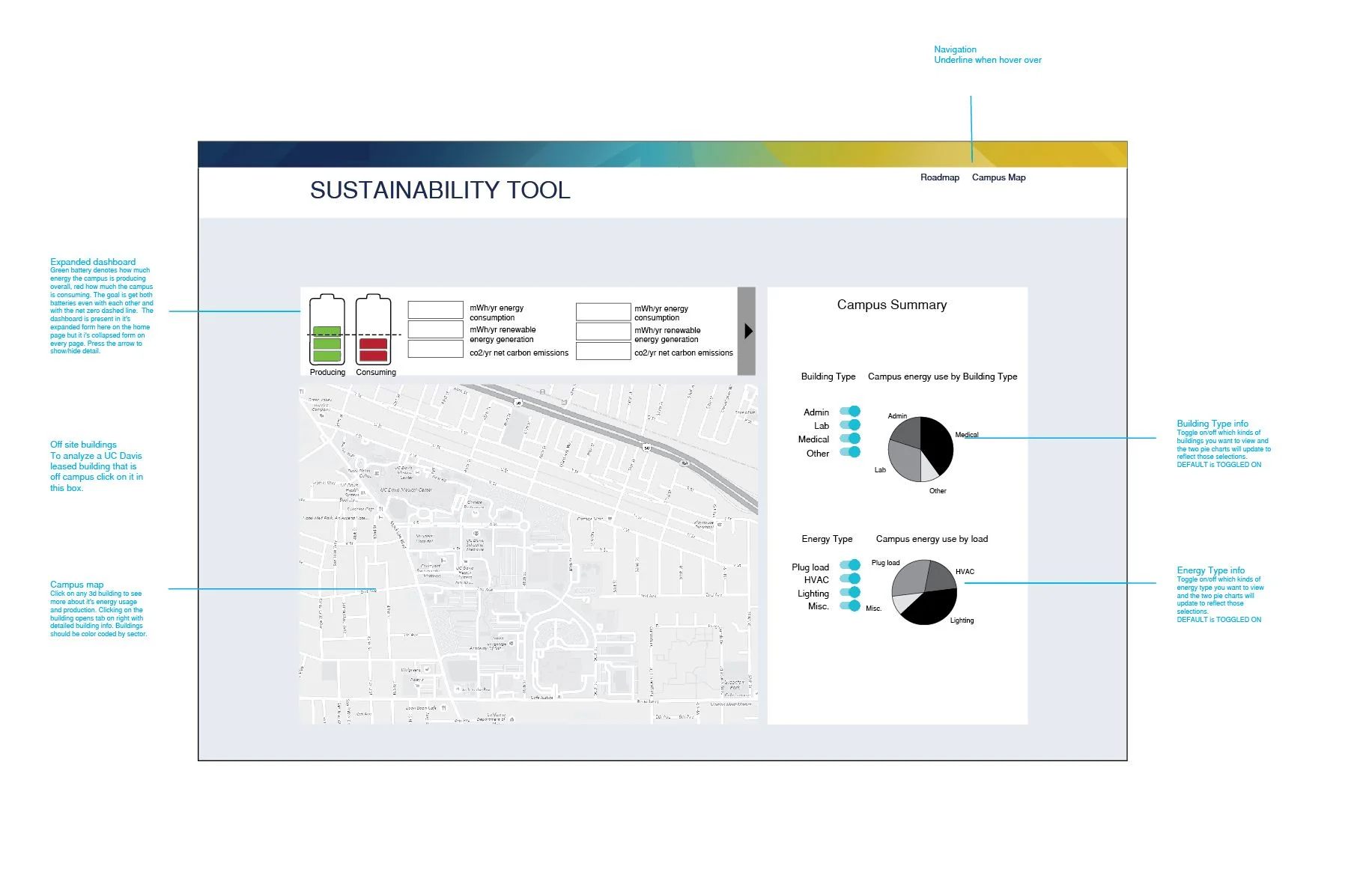The height and width of the screenshot is (878, 1372).
Task: Click the energy load pie chart
Action: tap(924, 591)
